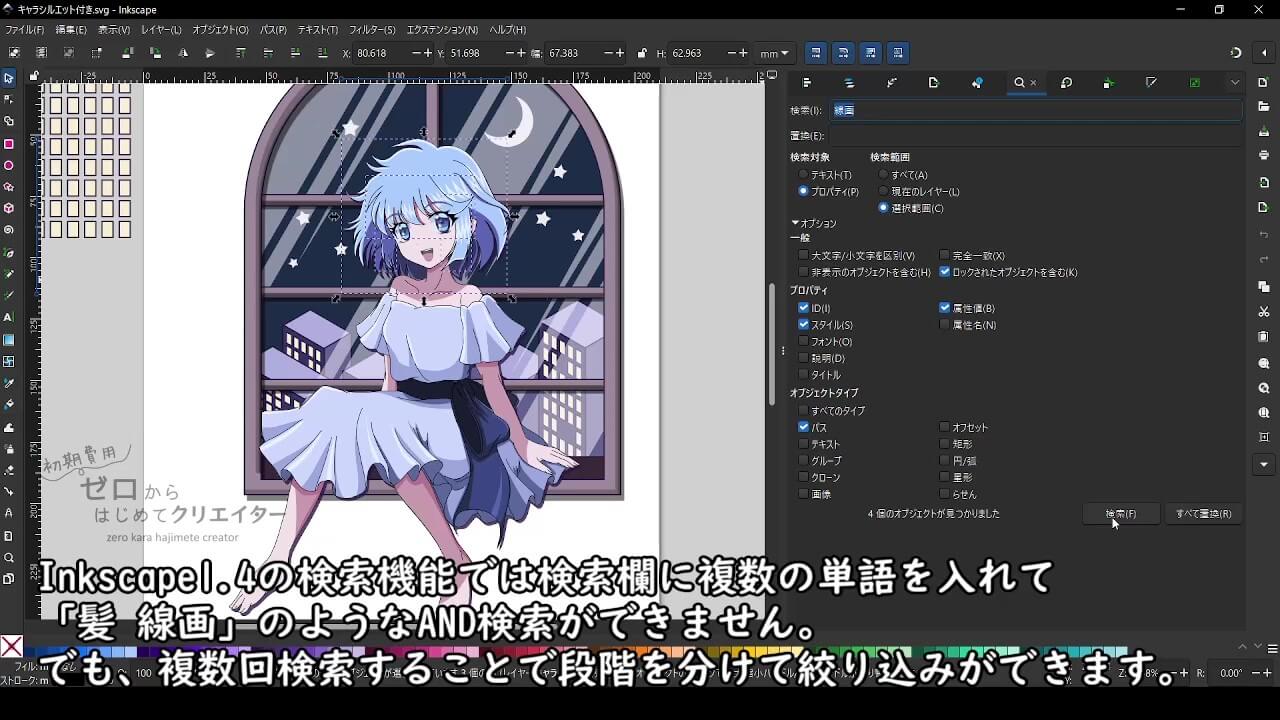Select the Selector arrow tool
The image size is (1280, 720).
tap(9, 78)
